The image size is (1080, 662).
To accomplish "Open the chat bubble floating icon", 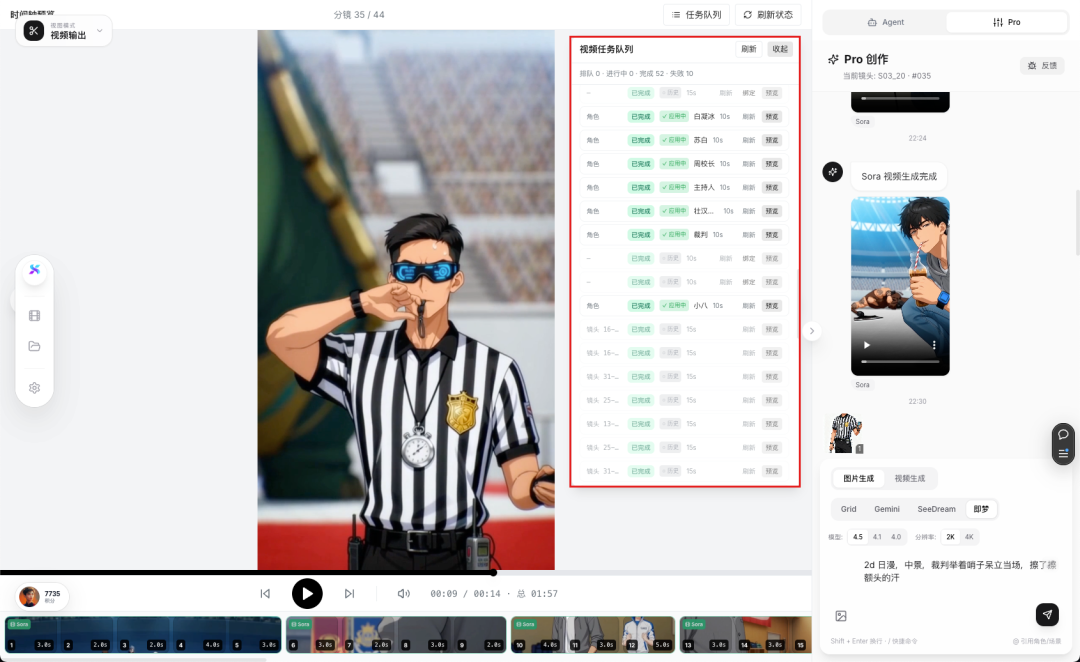I will pos(1064,434).
